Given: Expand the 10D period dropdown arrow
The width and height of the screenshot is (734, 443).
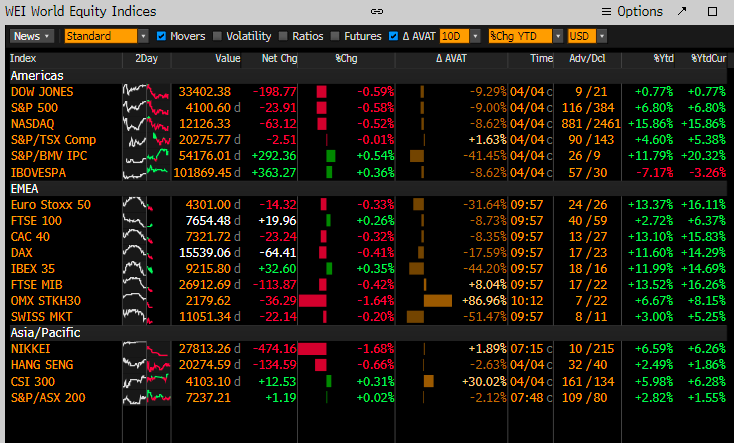Looking at the screenshot, I should (475, 36).
